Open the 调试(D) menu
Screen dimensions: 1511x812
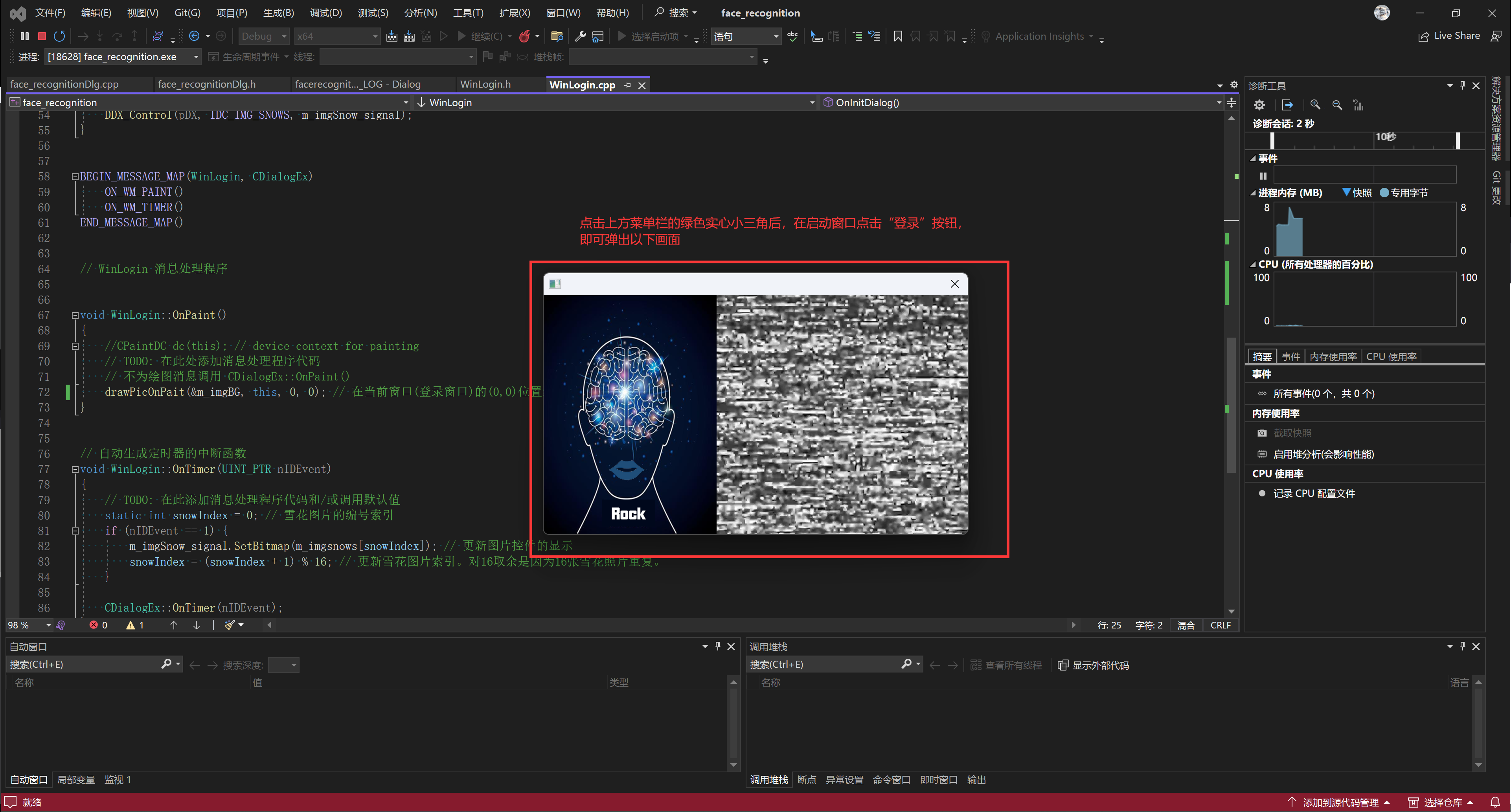[325, 13]
